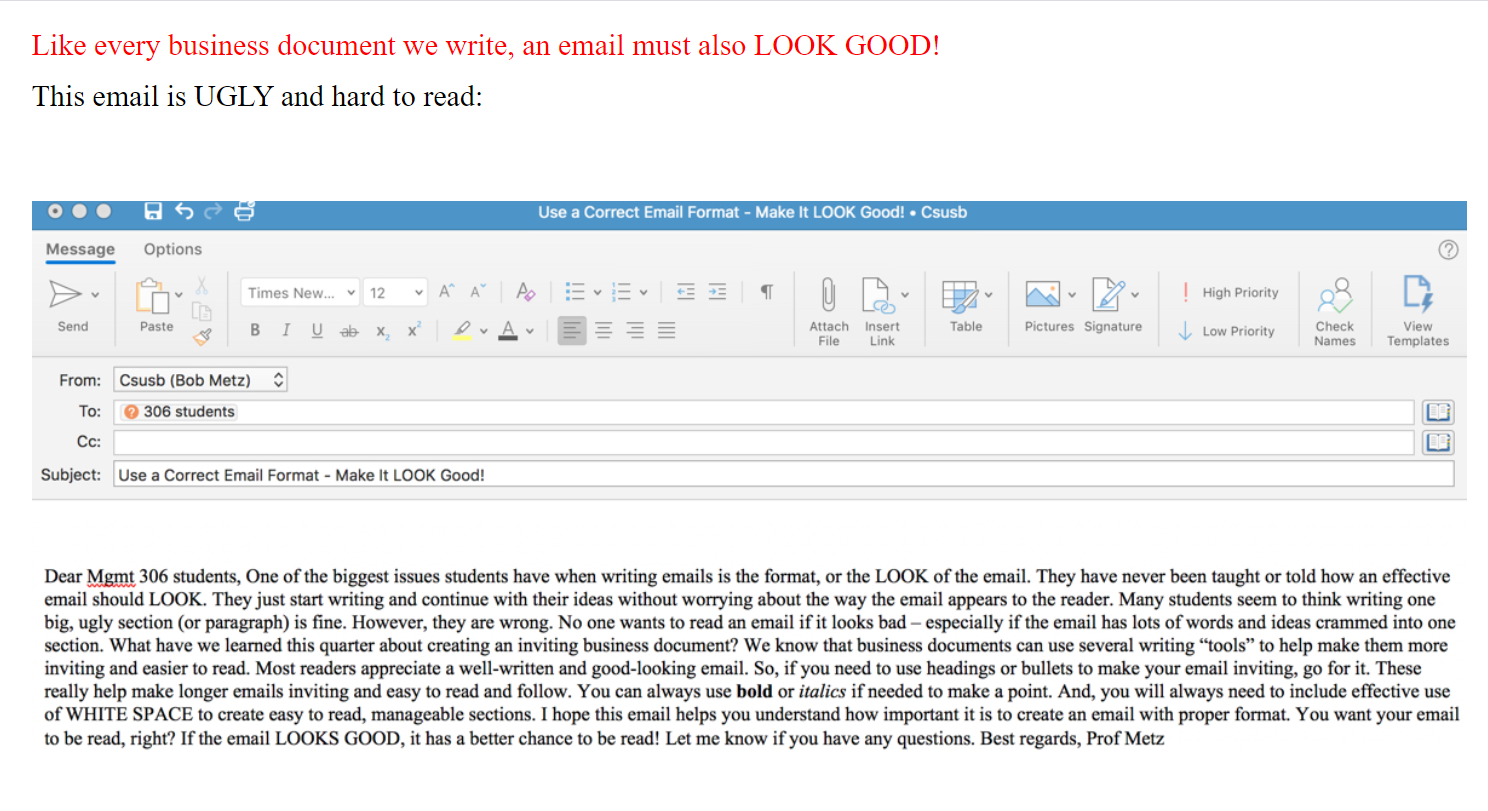Select Justify paragraph alignment

point(667,330)
